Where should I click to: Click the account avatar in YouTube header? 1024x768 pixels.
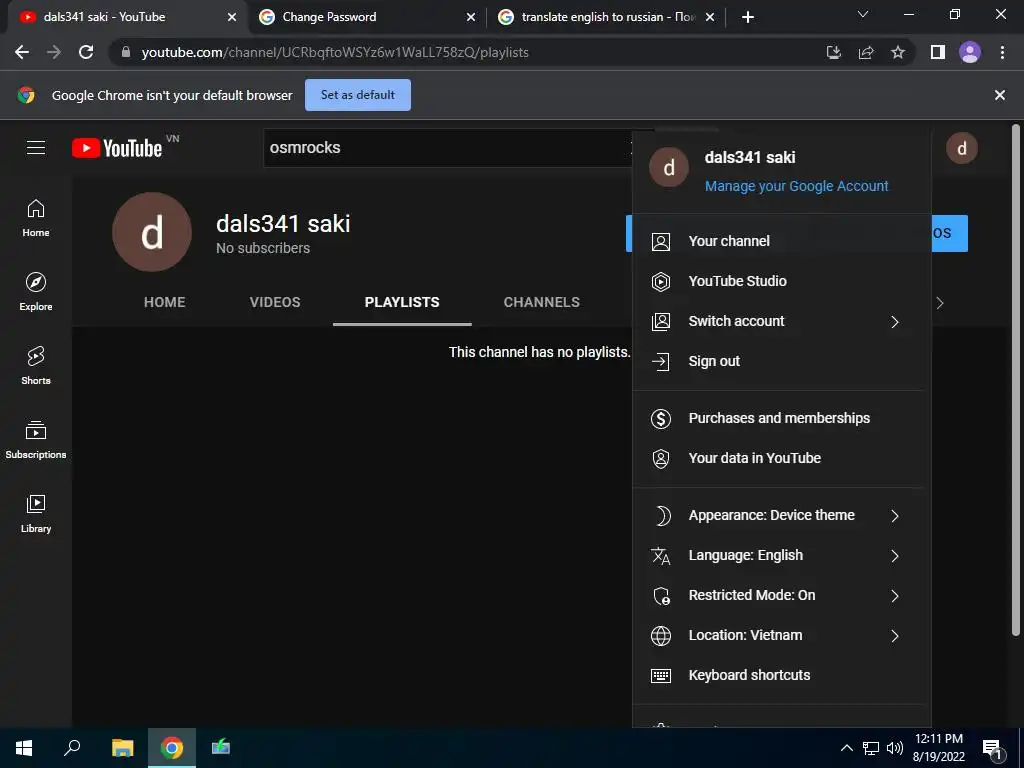961,149
